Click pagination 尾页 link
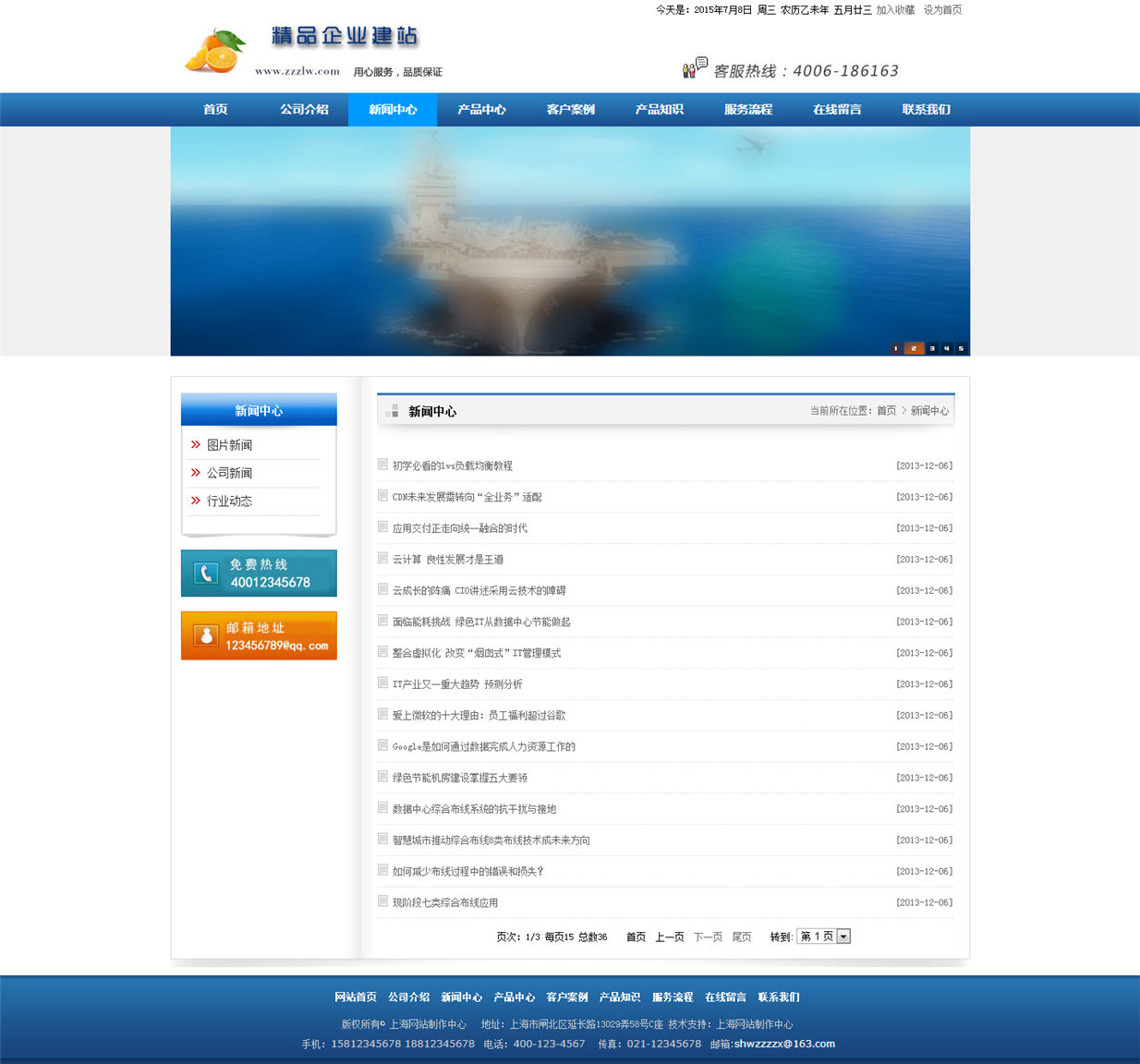This screenshot has height=1064, width=1140. [742, 937]
